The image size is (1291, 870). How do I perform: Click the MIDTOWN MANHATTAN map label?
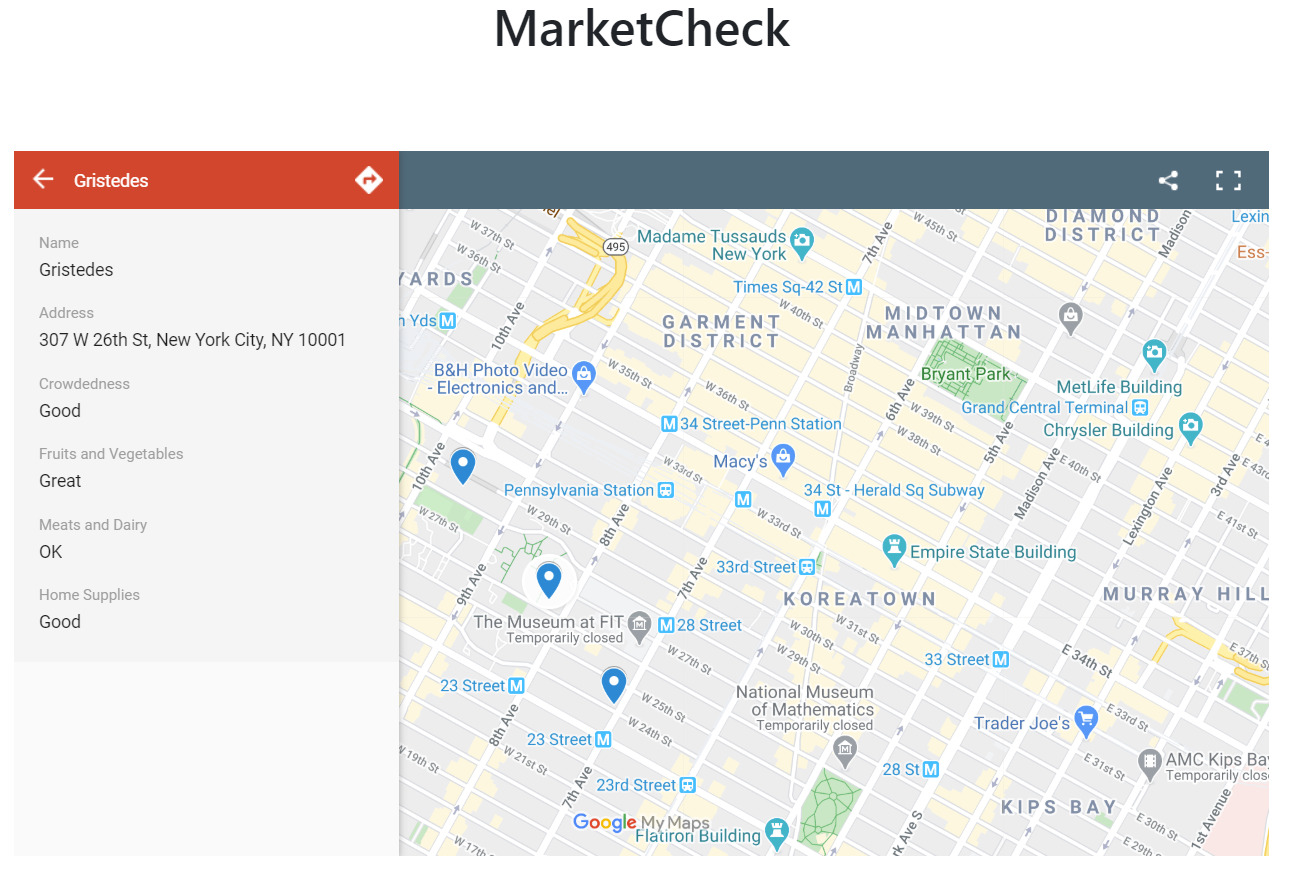click(944, 323)
